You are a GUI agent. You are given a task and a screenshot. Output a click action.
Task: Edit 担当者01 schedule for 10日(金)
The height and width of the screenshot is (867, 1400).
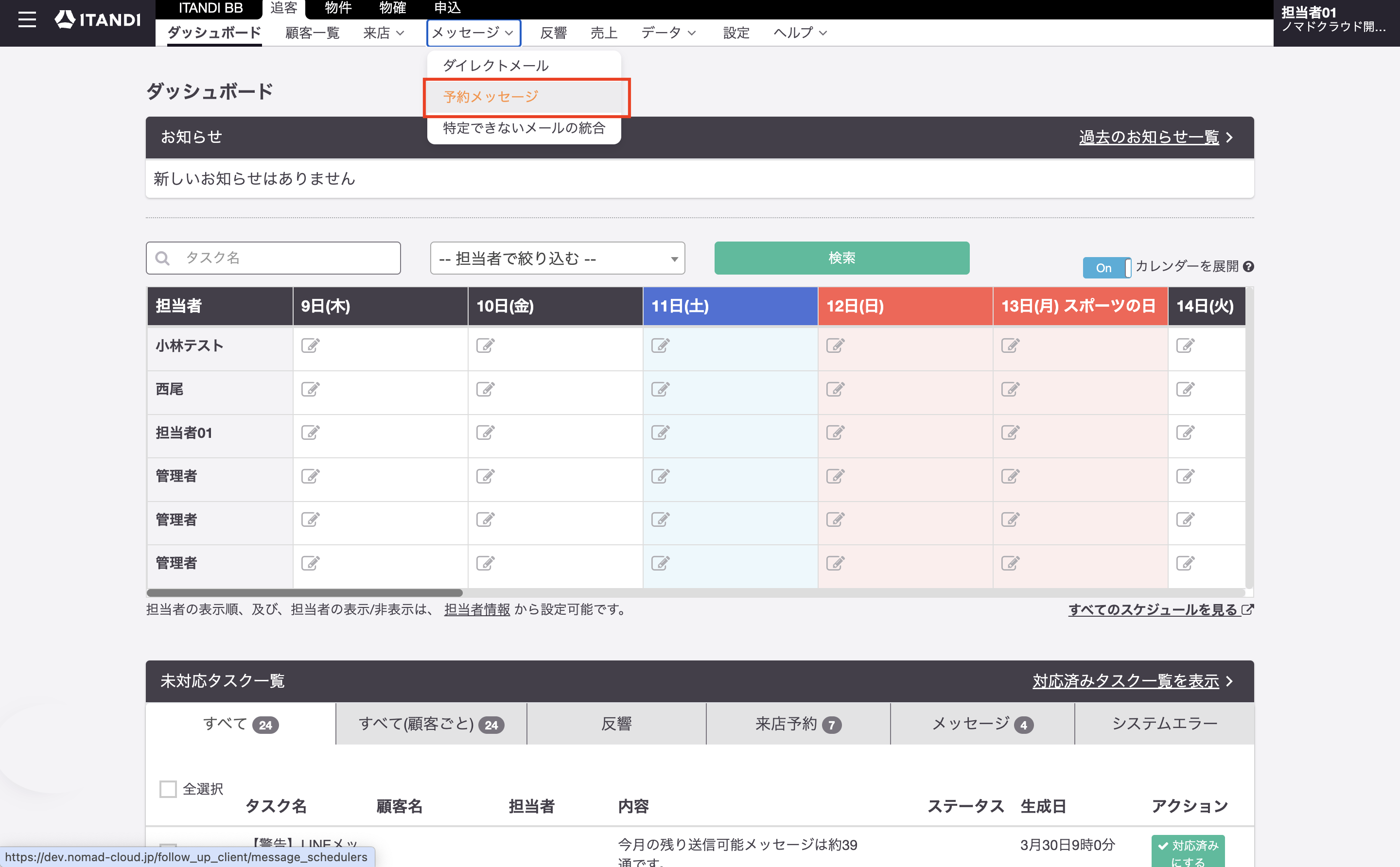pyautogui.click(x=485, y=433)
